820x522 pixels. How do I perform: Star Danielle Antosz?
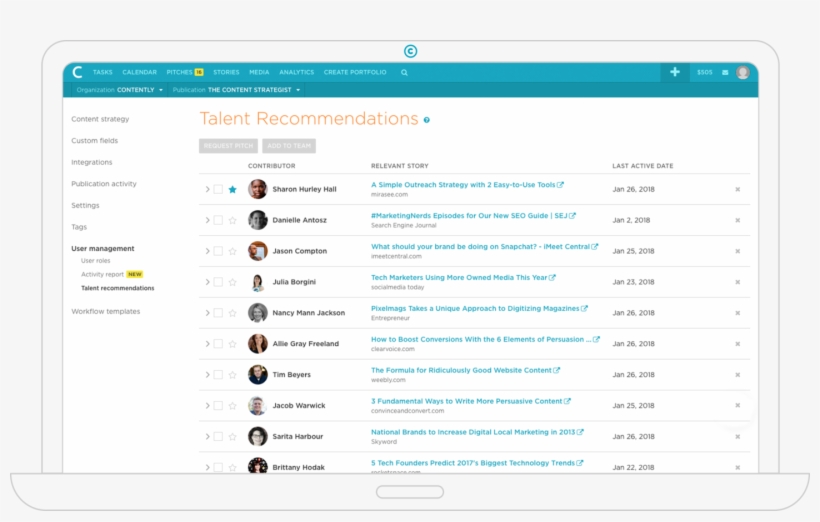(x=233, y=220)
